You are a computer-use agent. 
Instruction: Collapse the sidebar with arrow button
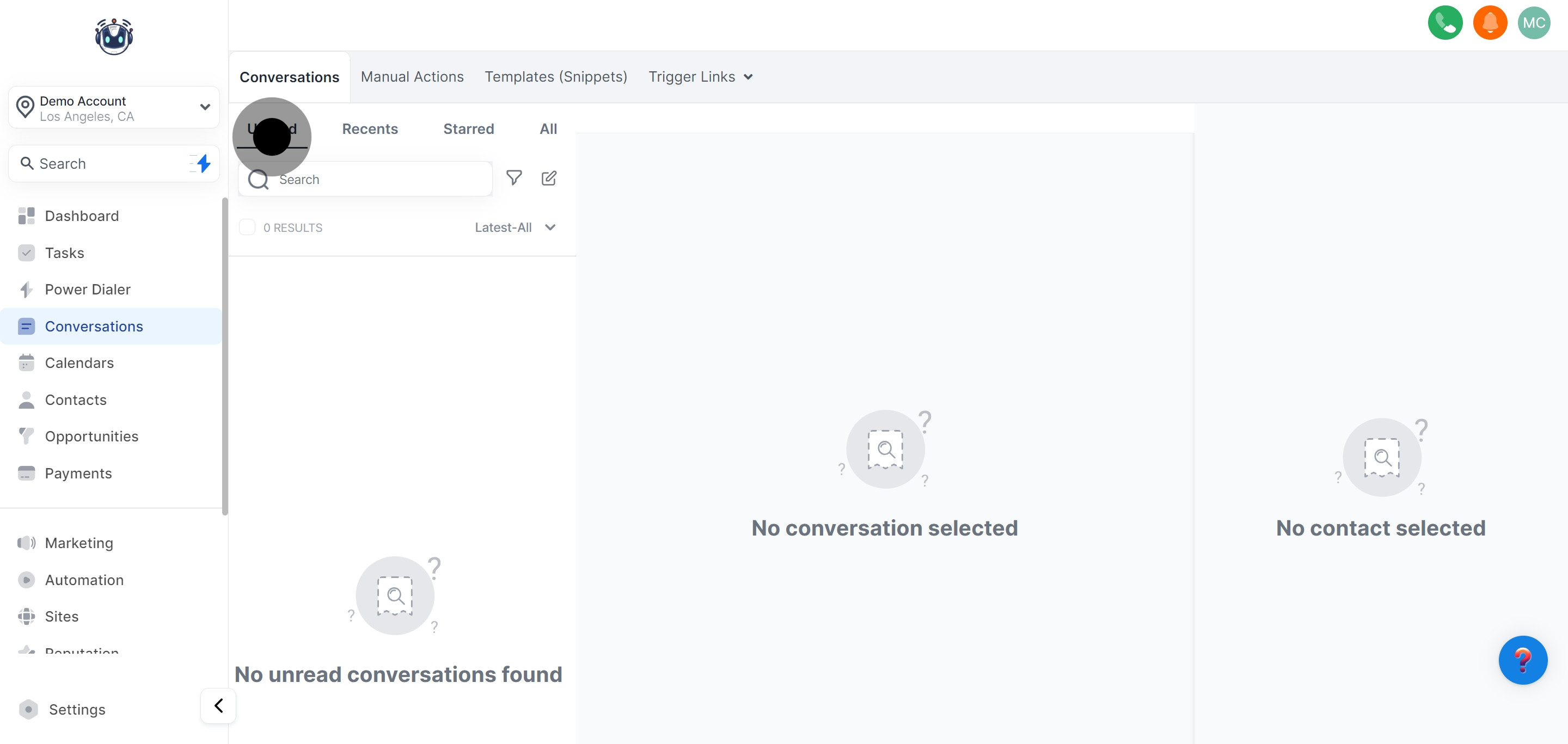click(218, 706)
